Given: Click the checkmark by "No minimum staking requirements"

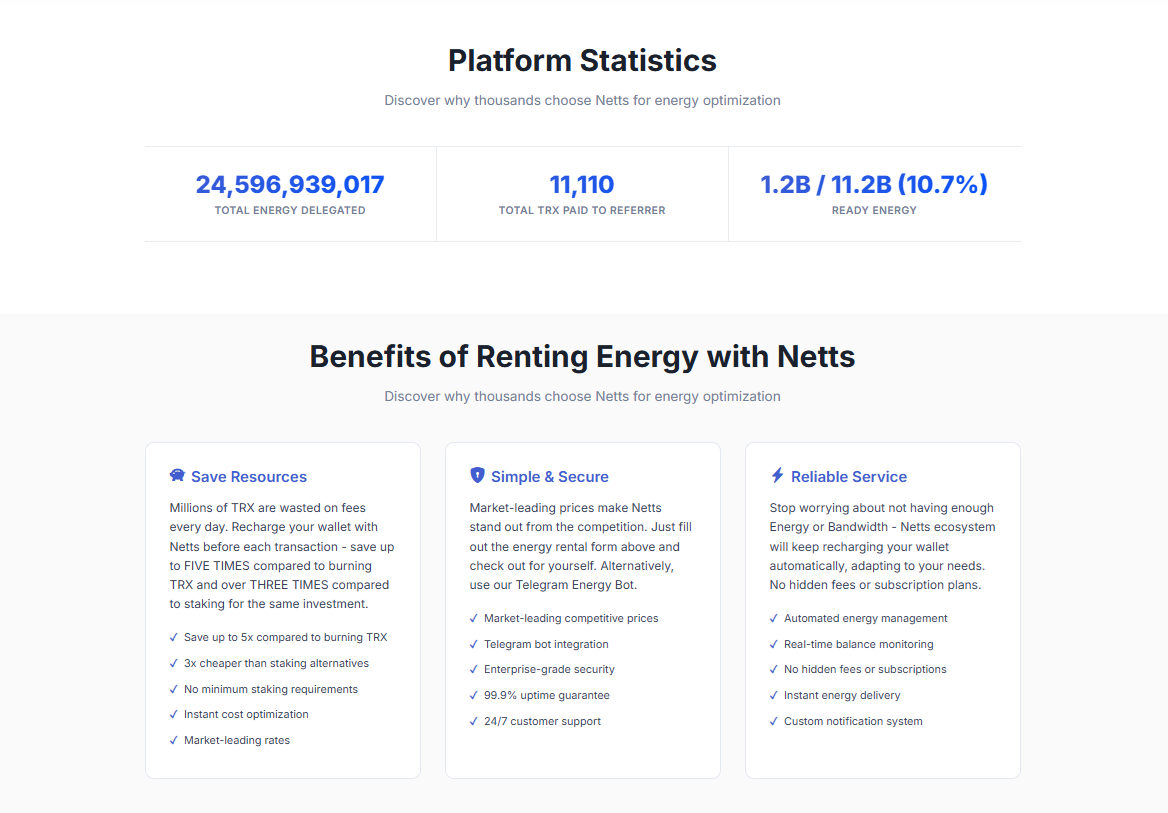Looking at the screenshot, I should point(173,689).
